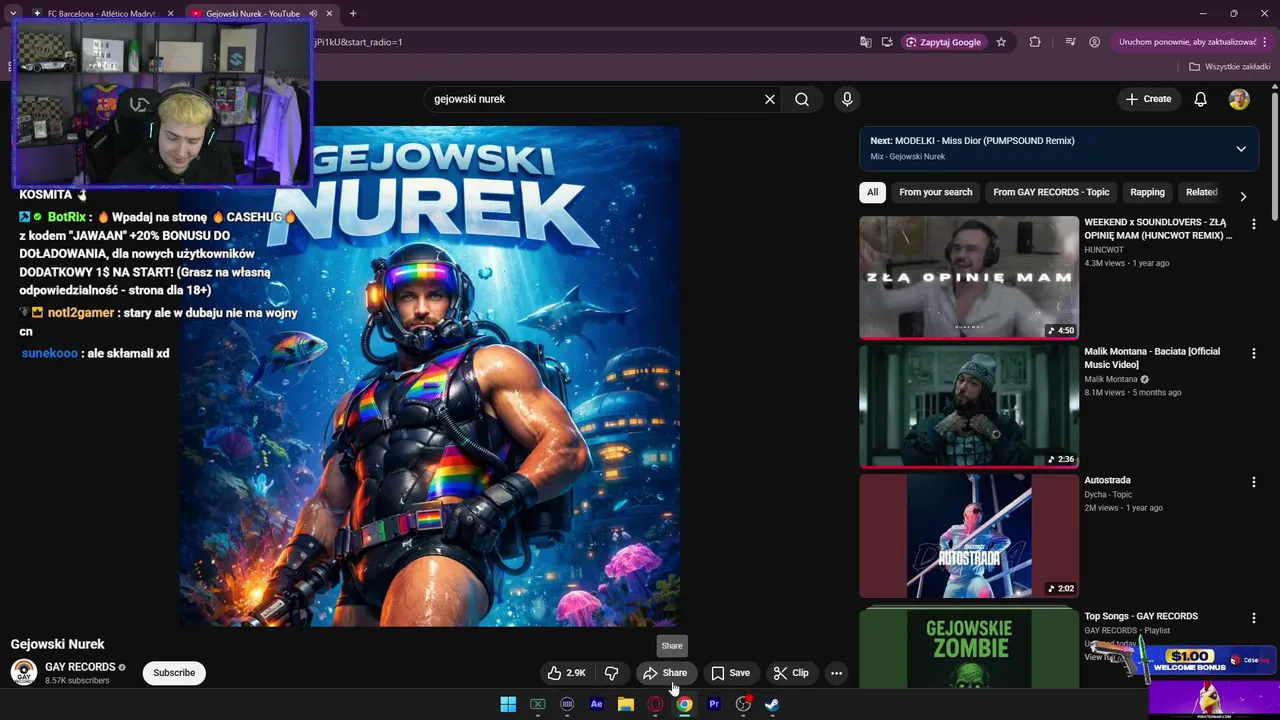
Task: Create a Clip of this video
Action: click(x=791, y=673)
